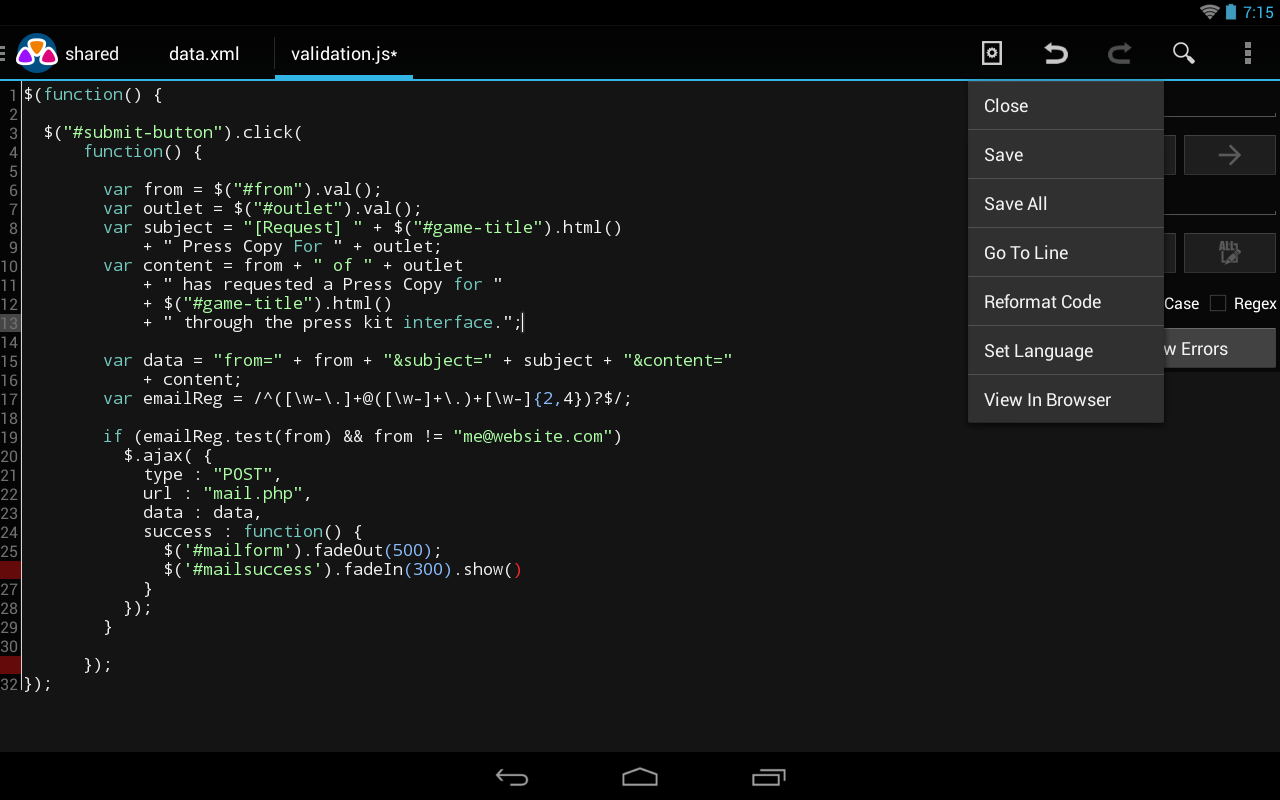Click highlighted line number 13

10,322
